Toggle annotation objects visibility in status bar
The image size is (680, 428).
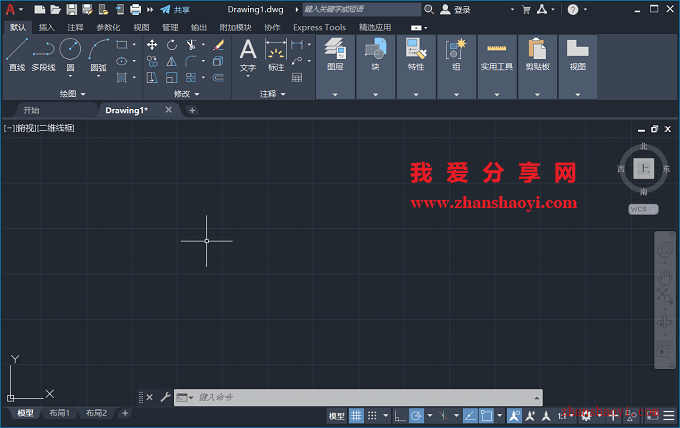pyautogui.click(x=514, y=416)
